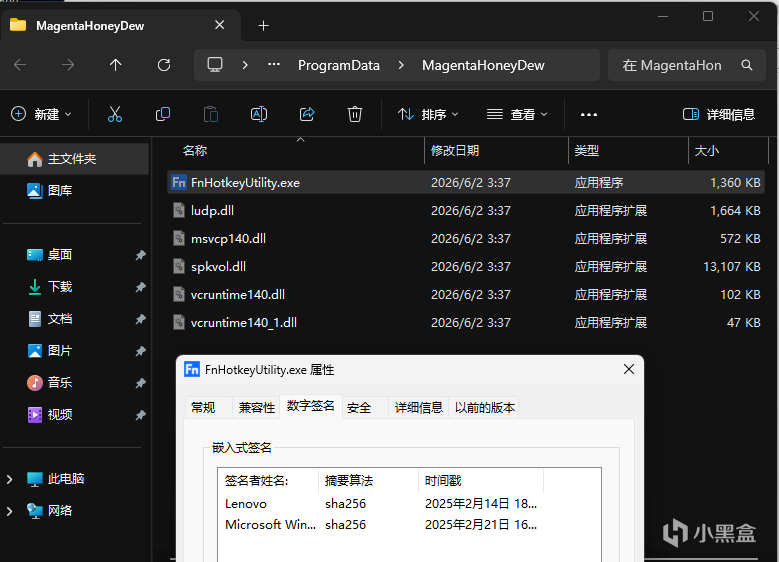Select file vcruntime140.dll
This screenshot has width=779, height=562.
466,295
